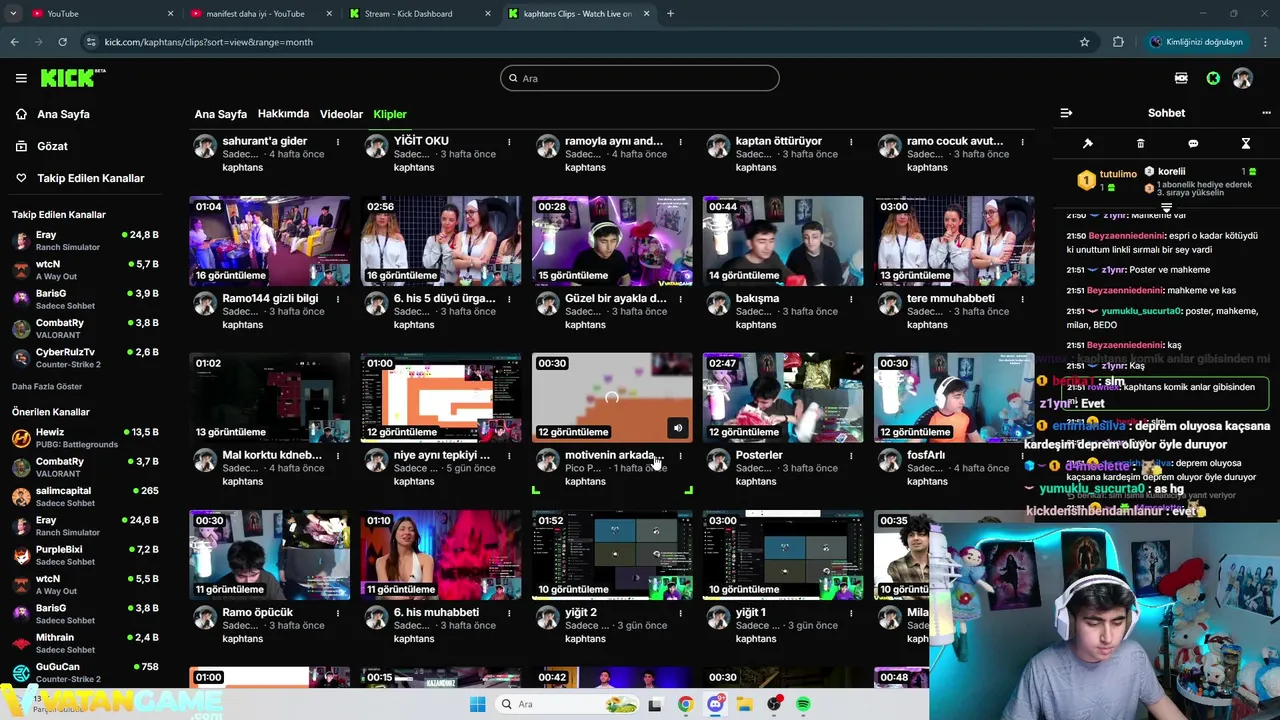Click the Task View icon on the taskbar
Screen dimensions: 1280x720
(x=655, y=704)
